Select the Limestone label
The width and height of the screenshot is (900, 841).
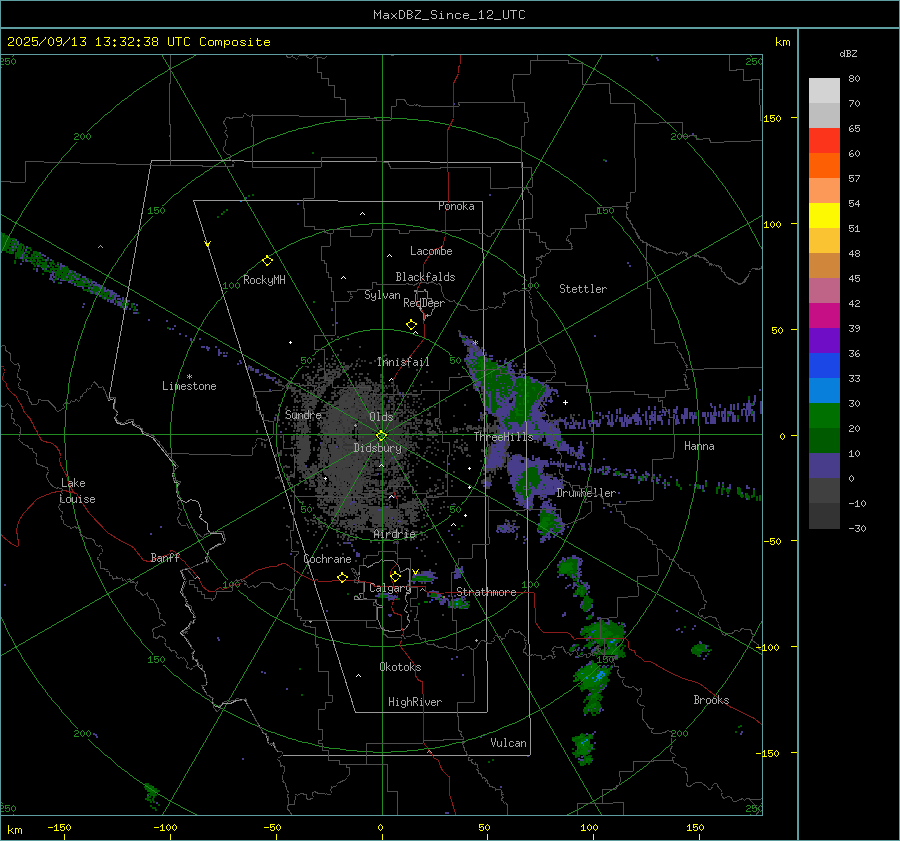tap(189, 386)
